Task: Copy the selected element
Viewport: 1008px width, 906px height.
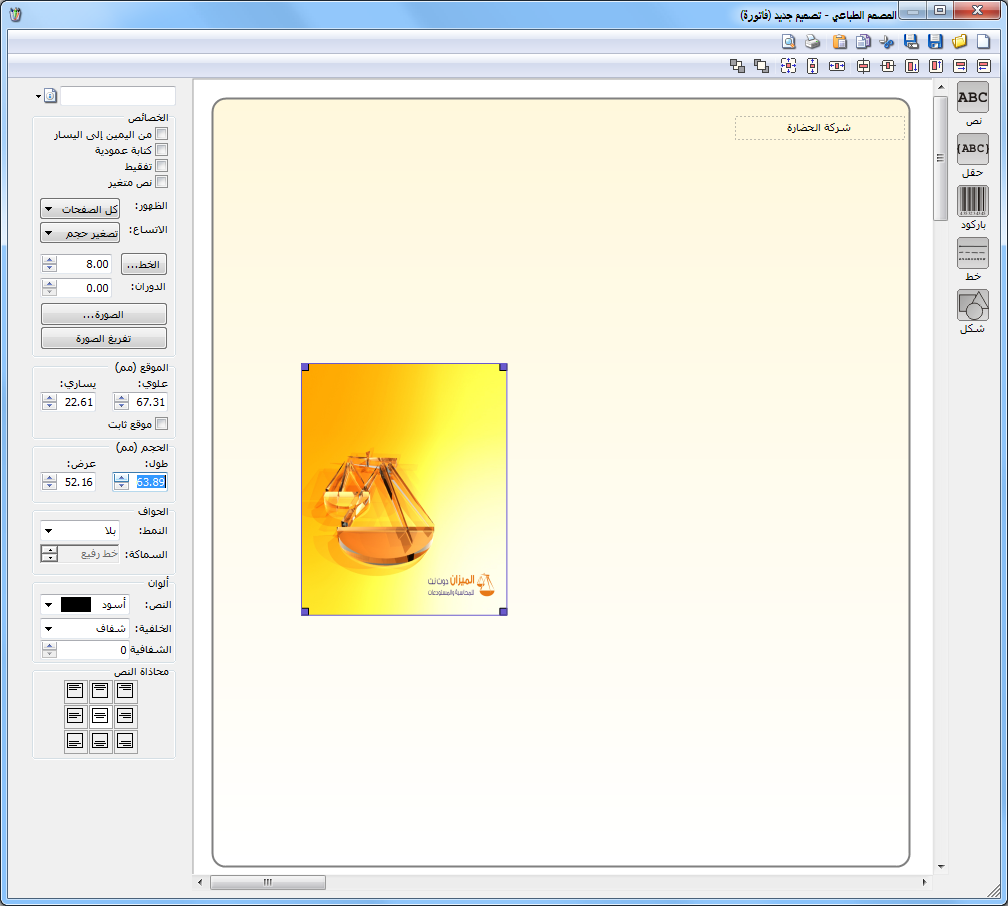Action: pyautogui.click(x=863, y=42)
